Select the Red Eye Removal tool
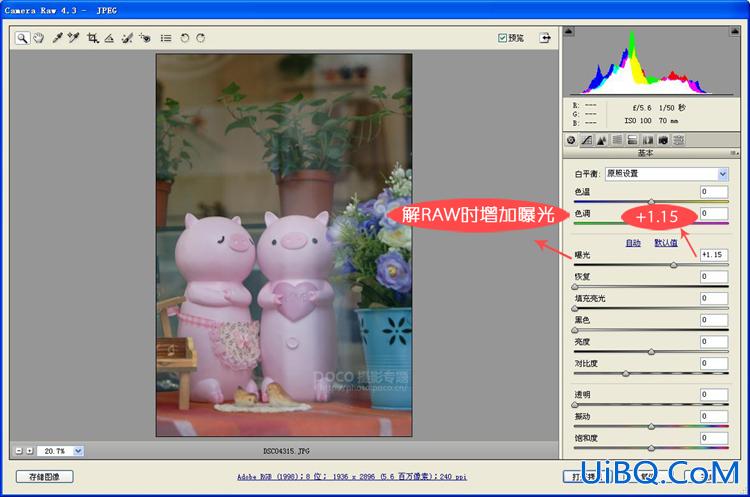 (x=145, y=38)
